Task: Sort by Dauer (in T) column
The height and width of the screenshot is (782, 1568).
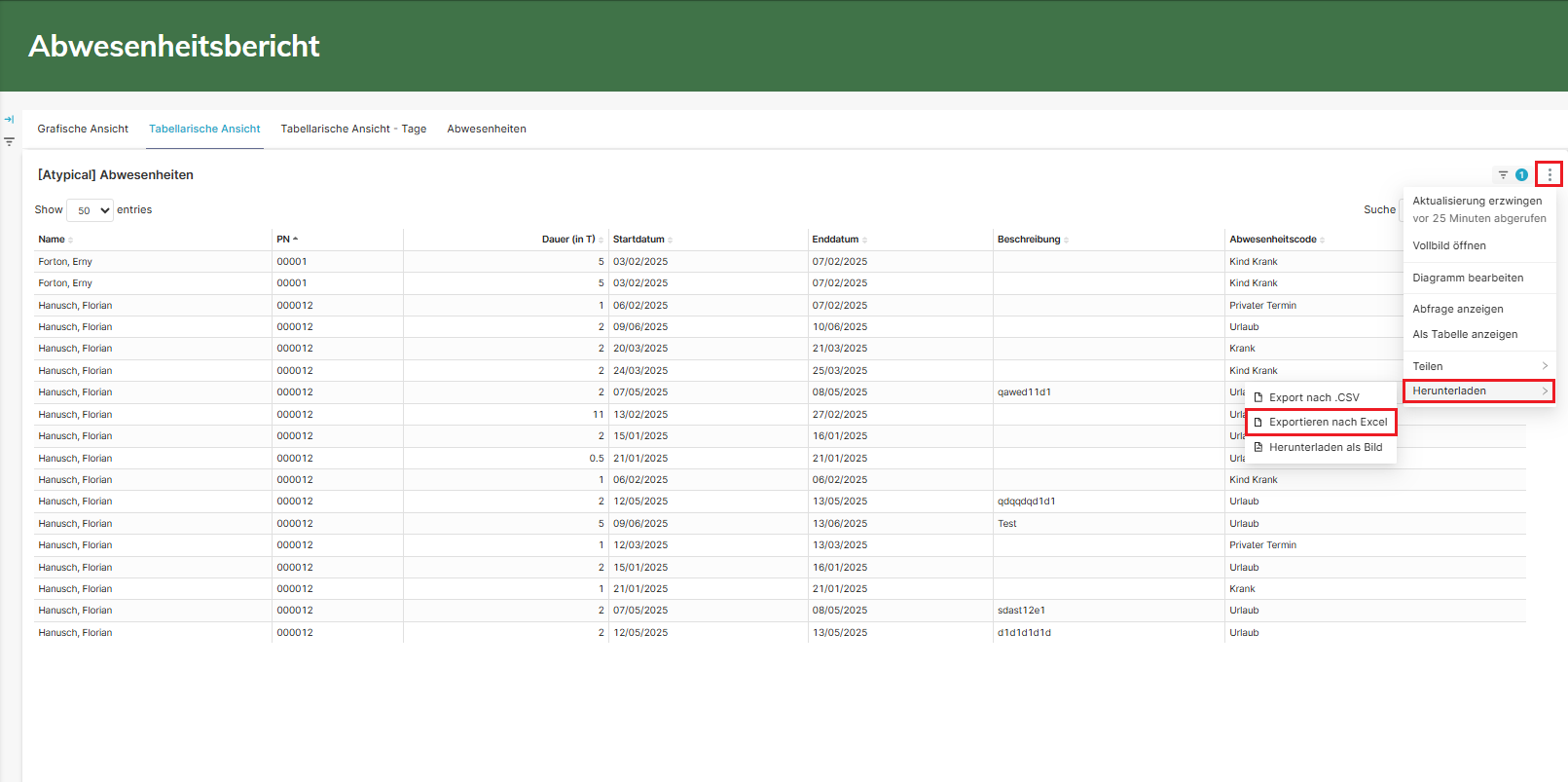Action: [x=572, y=239]
